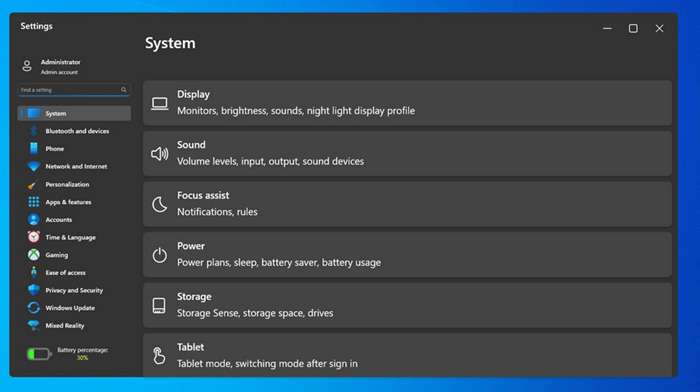
Task: Click the Power symbol icon
Action: point(159,255)
